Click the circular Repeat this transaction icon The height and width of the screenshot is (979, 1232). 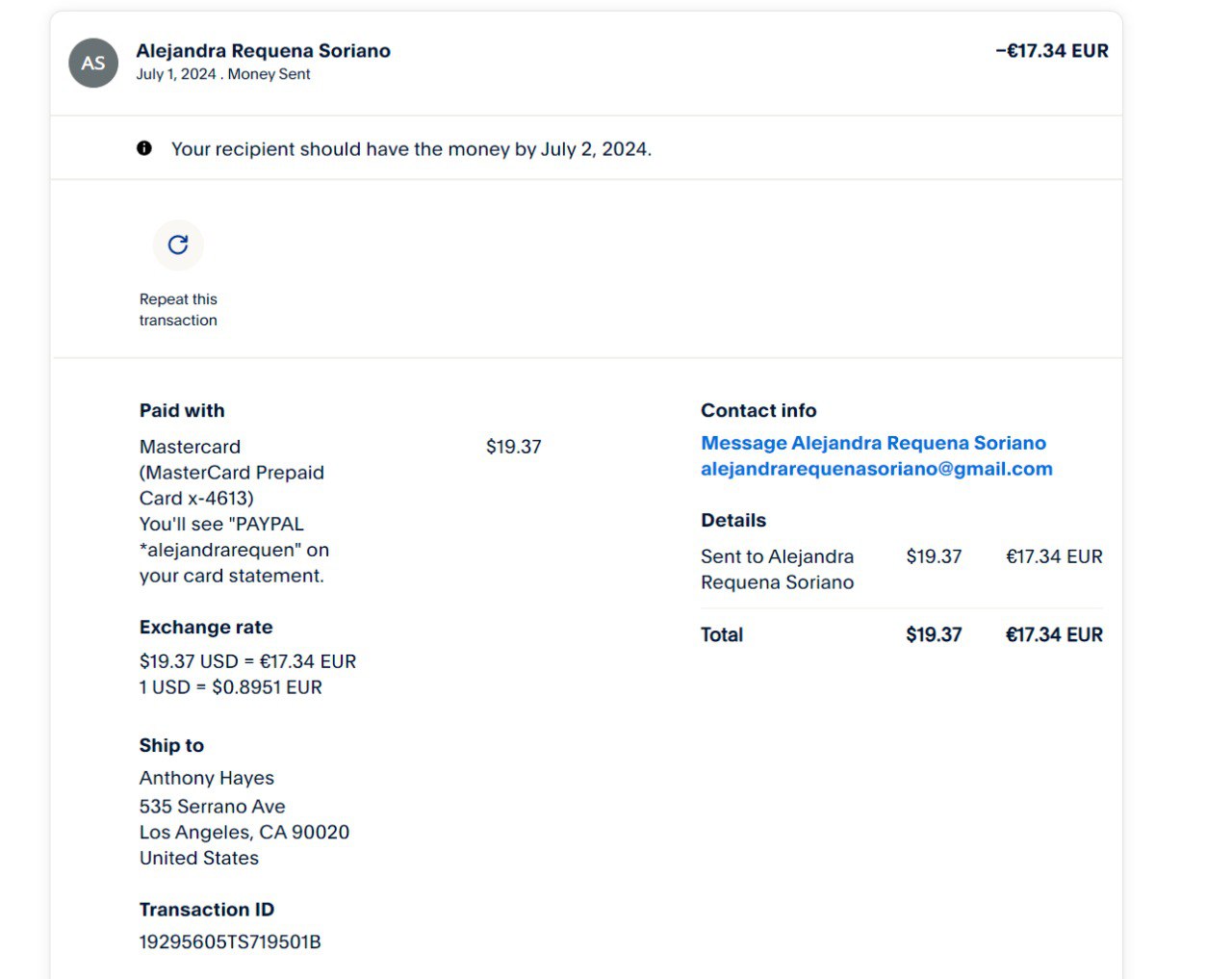tap(178, 245)
